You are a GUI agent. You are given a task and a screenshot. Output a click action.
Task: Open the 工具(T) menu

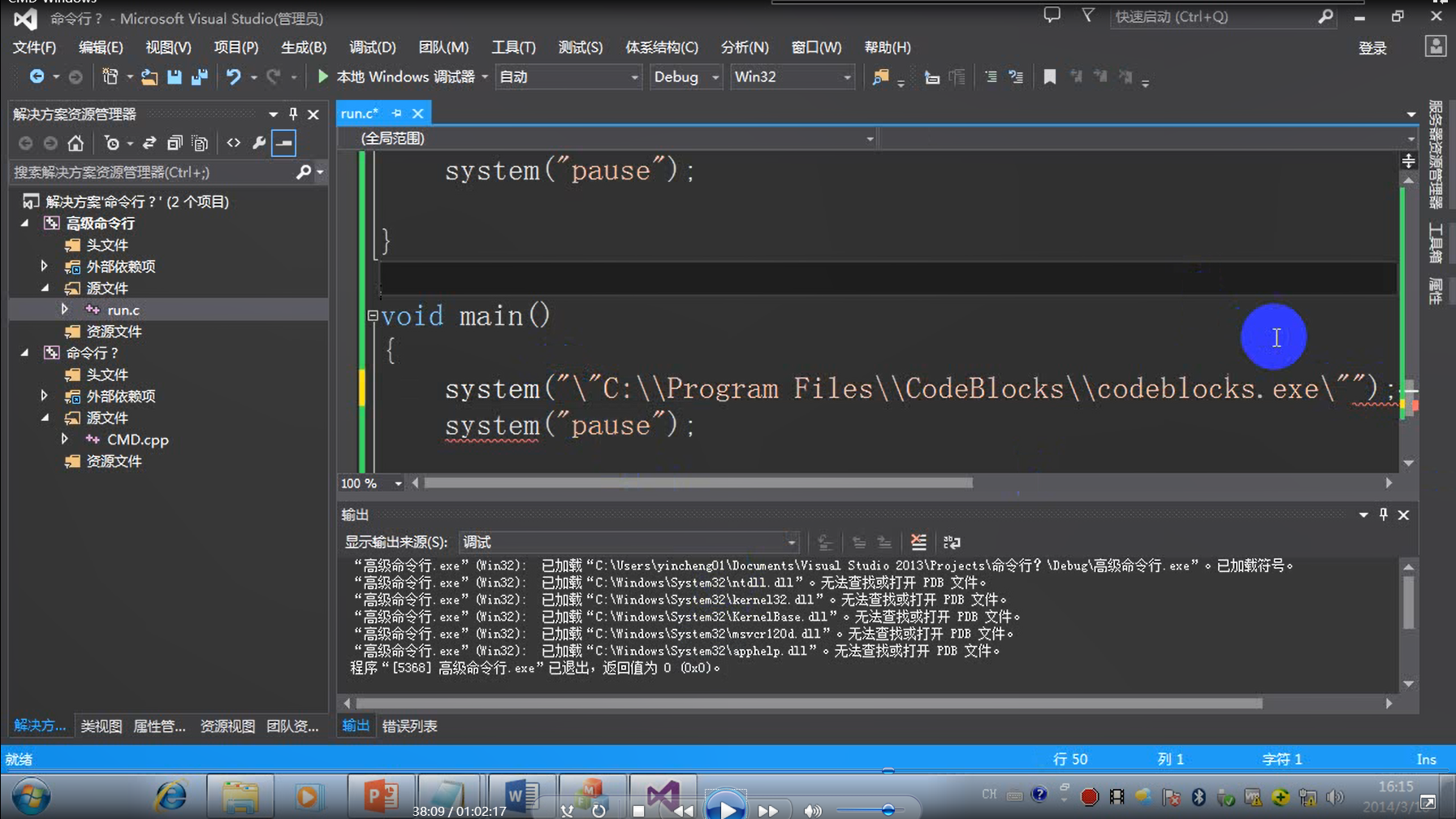(x=513, y=47)
